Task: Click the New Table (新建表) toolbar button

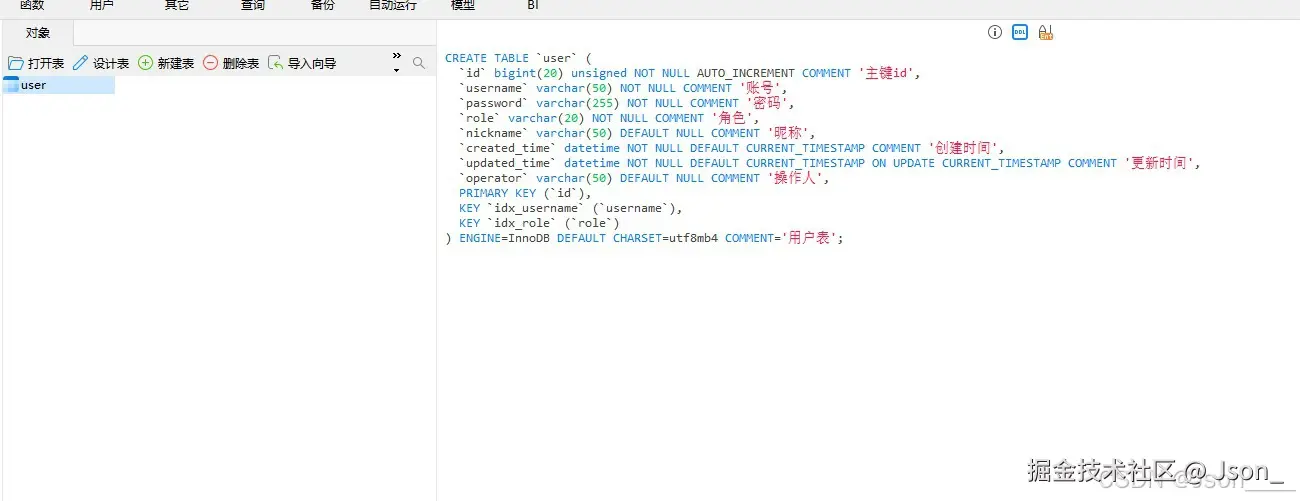Action: (166, 63)
